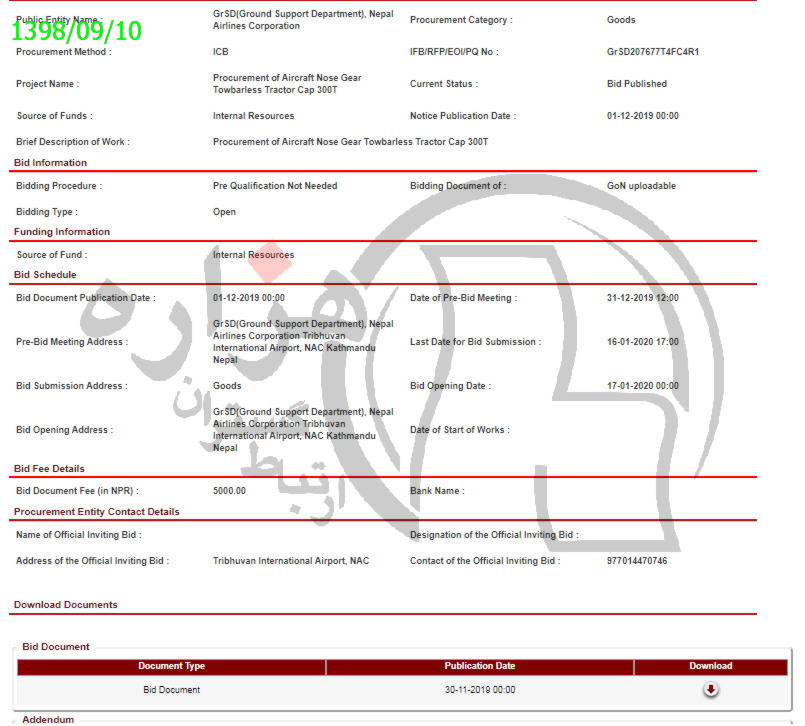The height and width of the screenshot is (726, 805).
Task: Click the bid submission deadline 16-01-2020 17:00
Action: (642, 342)
